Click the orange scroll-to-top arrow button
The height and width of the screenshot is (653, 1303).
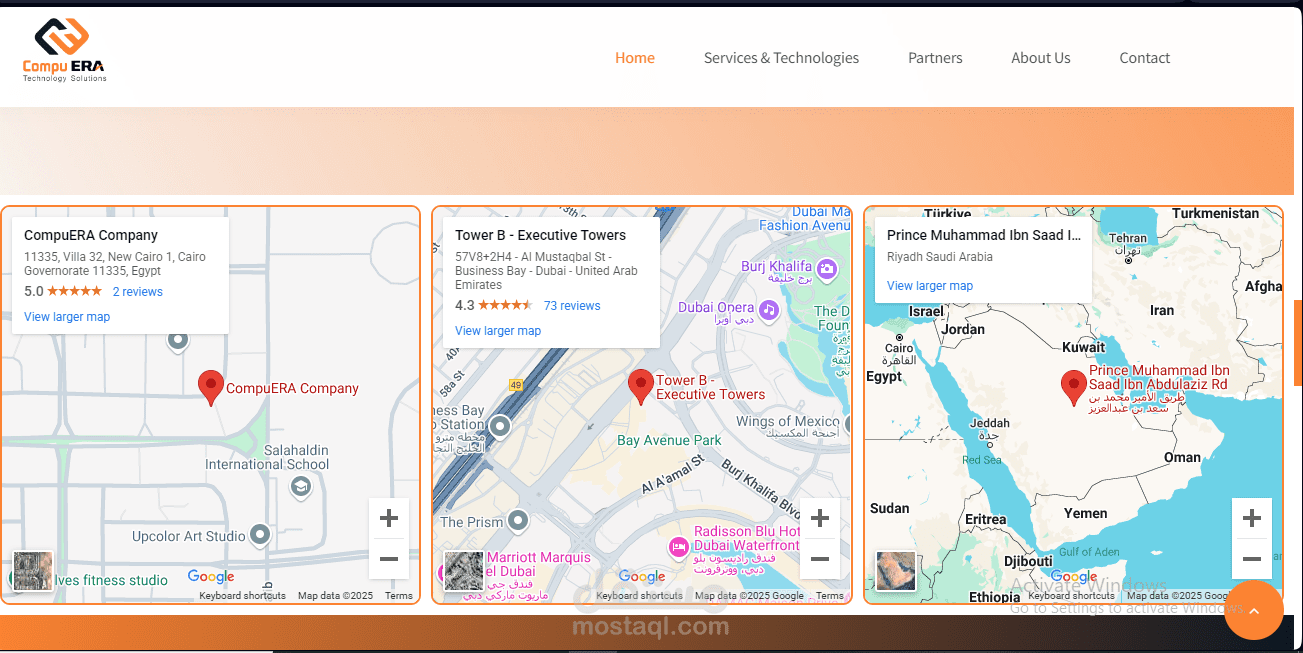coord(1254,610)
